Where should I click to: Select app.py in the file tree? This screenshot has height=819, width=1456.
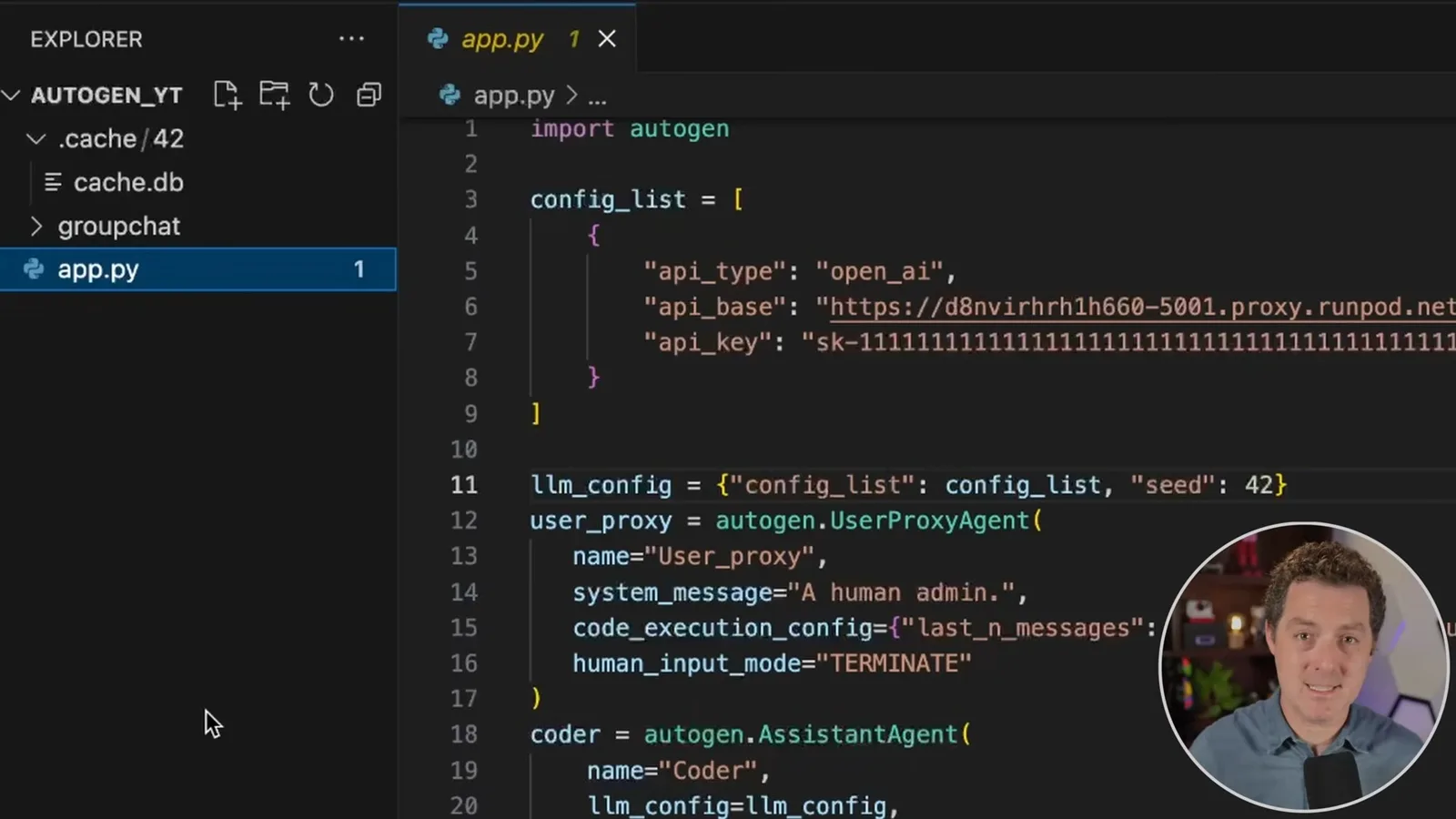pyautogui.click(x=198, y=269)
